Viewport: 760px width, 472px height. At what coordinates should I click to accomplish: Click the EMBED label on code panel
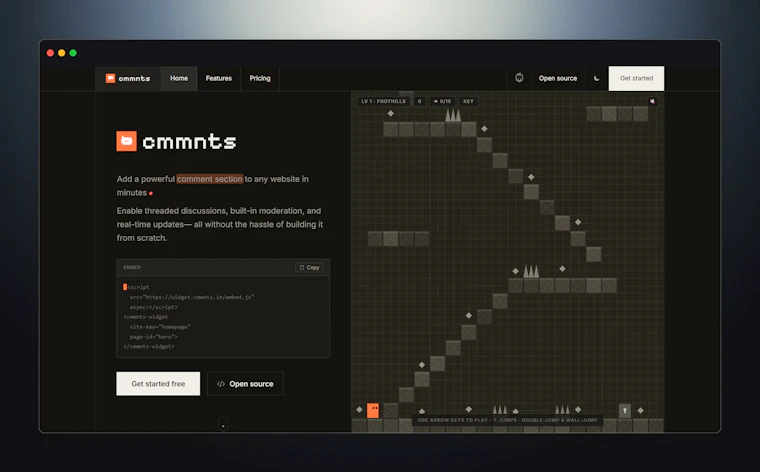[x=132, y=267]
